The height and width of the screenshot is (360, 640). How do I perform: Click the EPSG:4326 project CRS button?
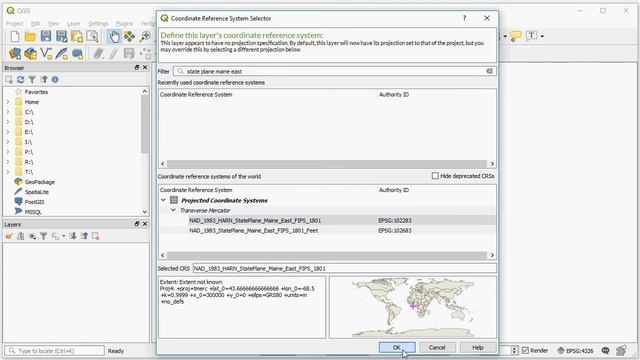pos(576,350)
